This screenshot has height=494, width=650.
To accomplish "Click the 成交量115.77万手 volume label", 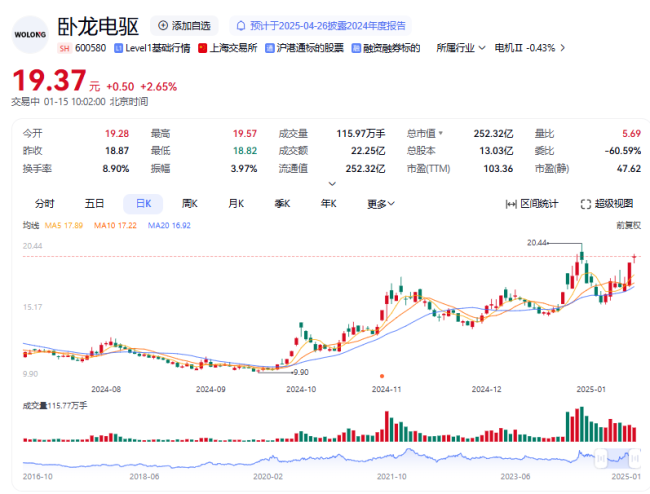I will (55, 406).
